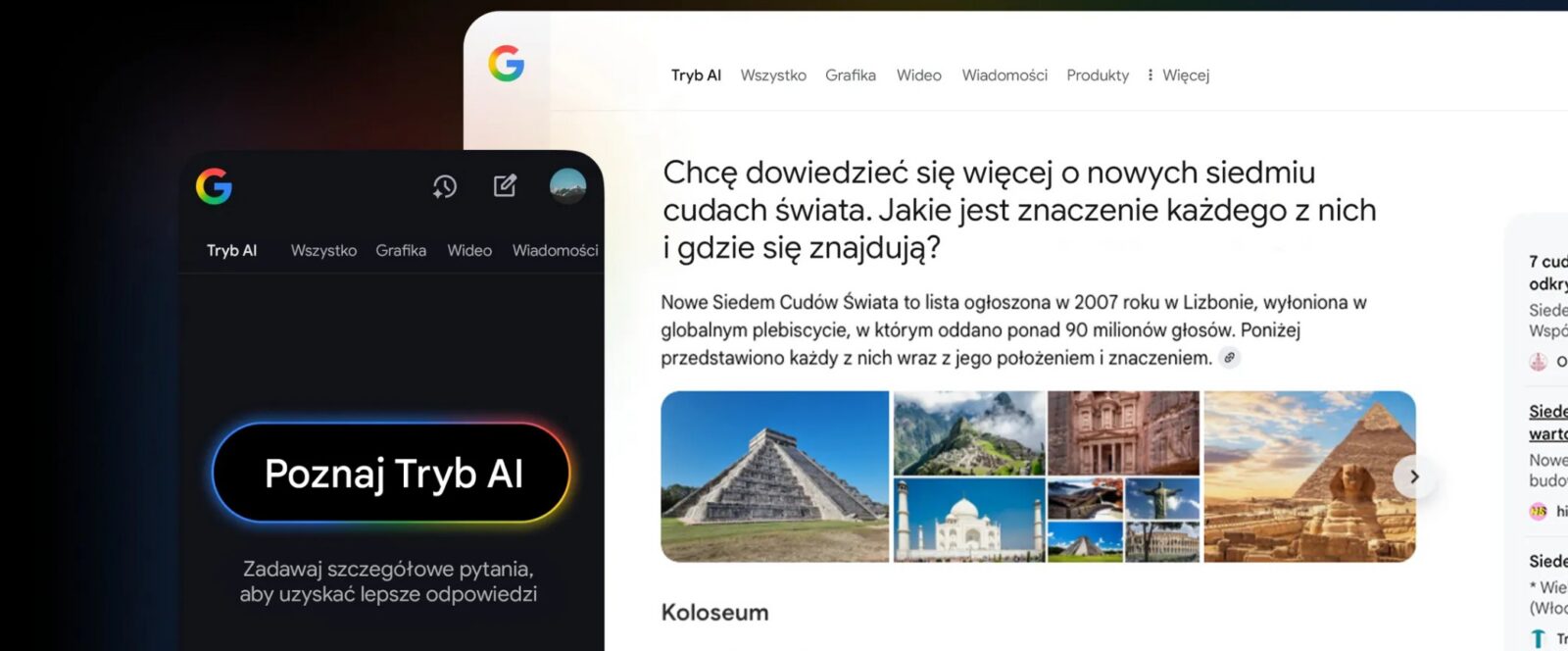This screenshot has width=1568, height=651.
Task: Select Tryb AI tab on desktop
Action: 696,75
